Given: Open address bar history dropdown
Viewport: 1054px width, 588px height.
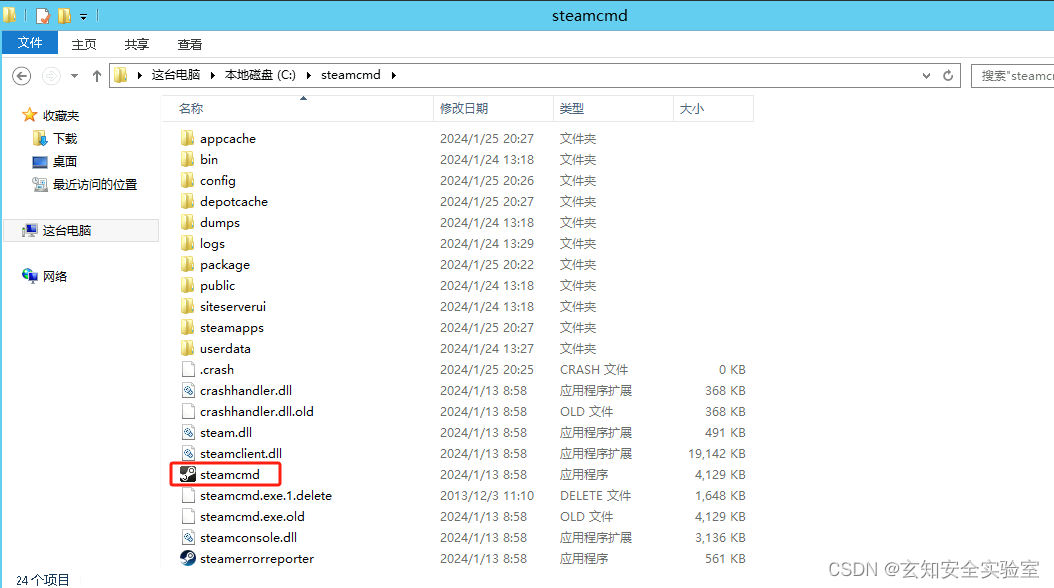Looking at the screenshot, I should (x=926, y=75).
